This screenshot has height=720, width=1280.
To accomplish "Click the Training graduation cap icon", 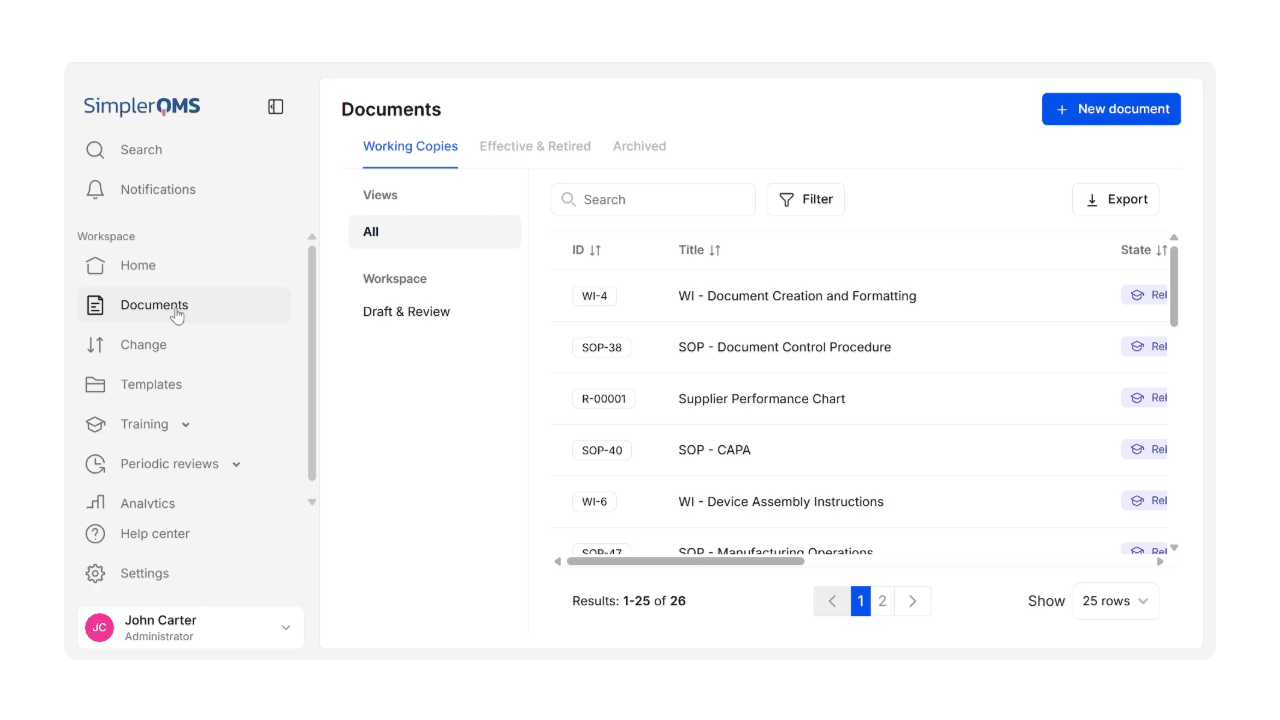I will coord(95,424).
